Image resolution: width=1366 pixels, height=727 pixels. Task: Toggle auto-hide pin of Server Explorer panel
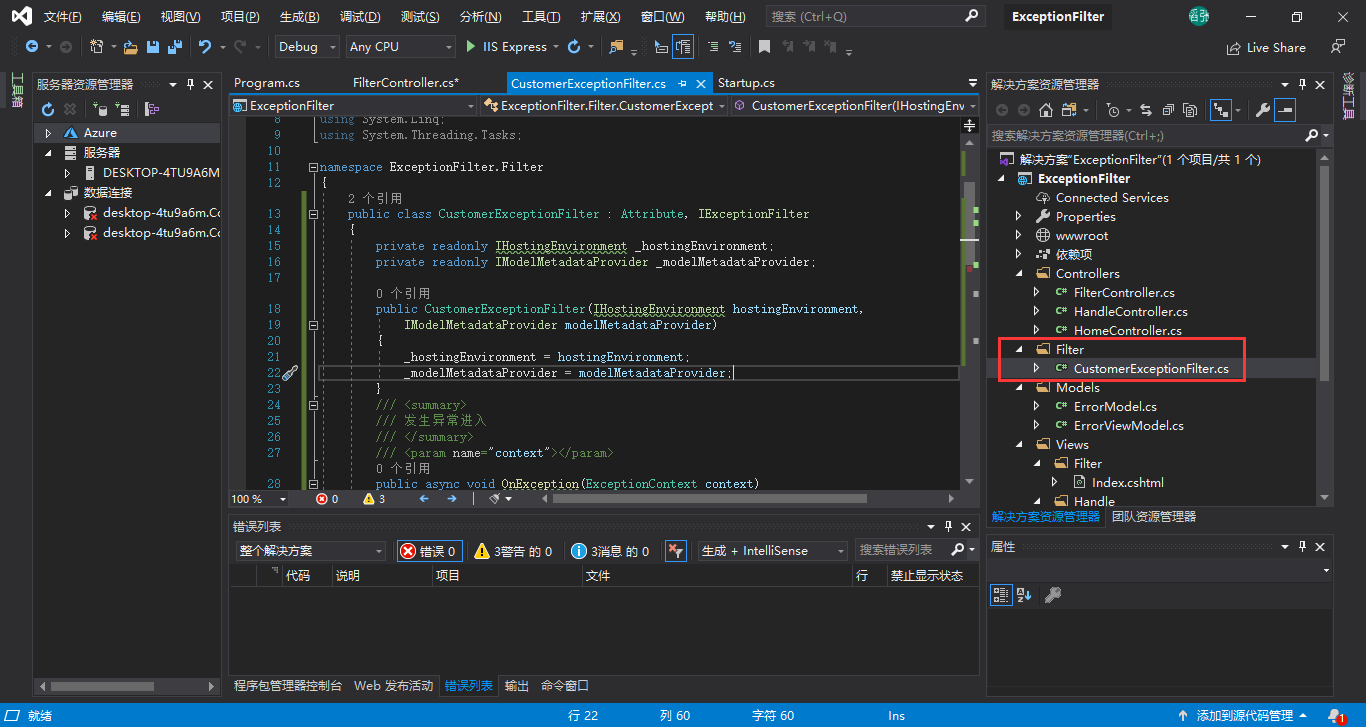[x=189, y=85]
